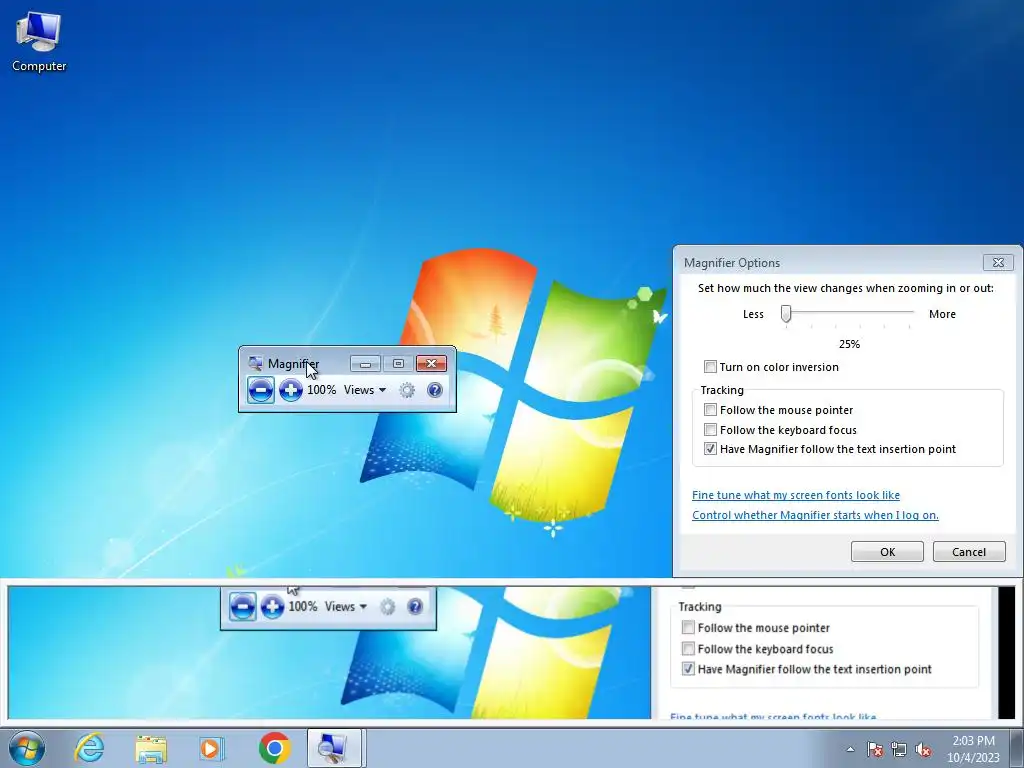Open the Magnifier Views dropdown
Image resolution: width=1024 pixels, height=768 pixels.
click(x=364, y=390)
